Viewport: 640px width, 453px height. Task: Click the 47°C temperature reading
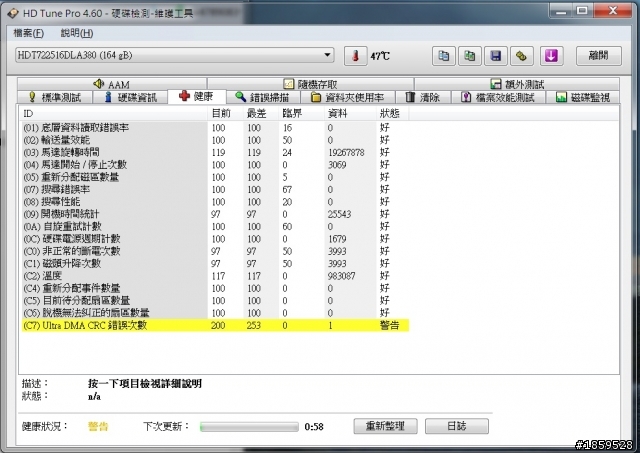coord(380,56)
